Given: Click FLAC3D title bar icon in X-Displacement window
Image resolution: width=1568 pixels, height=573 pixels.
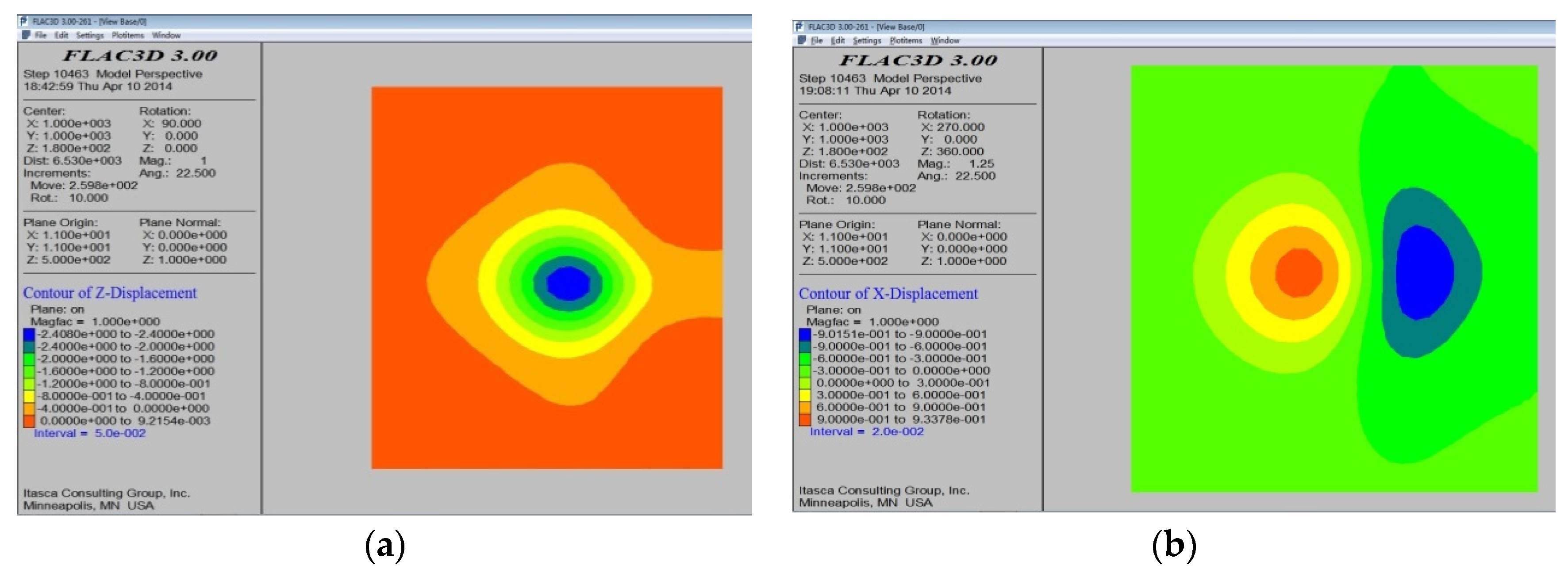Looking at the screenshot, I should coord(799,27).
